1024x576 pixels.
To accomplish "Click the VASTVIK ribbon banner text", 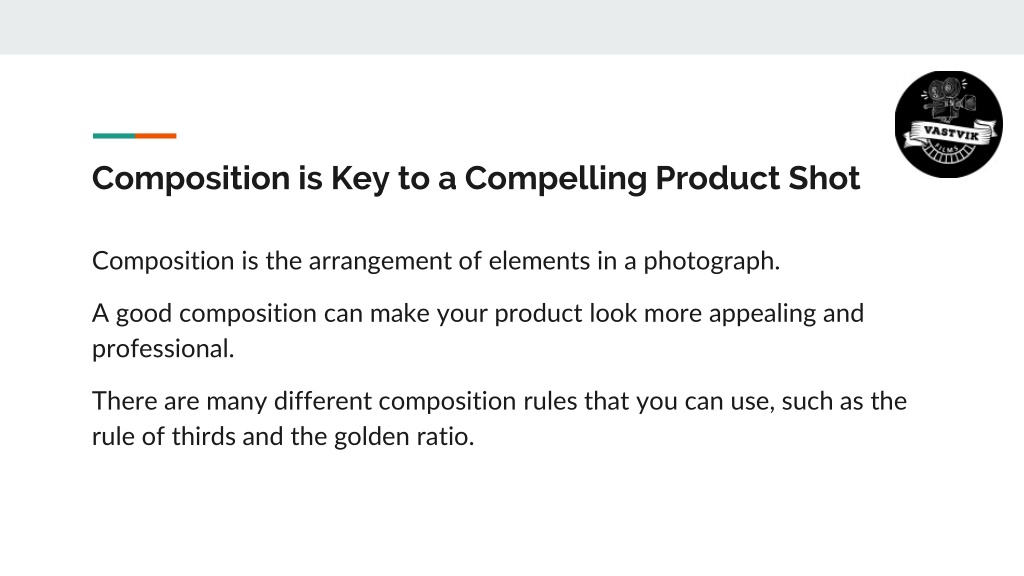I will tap(951, 133).
